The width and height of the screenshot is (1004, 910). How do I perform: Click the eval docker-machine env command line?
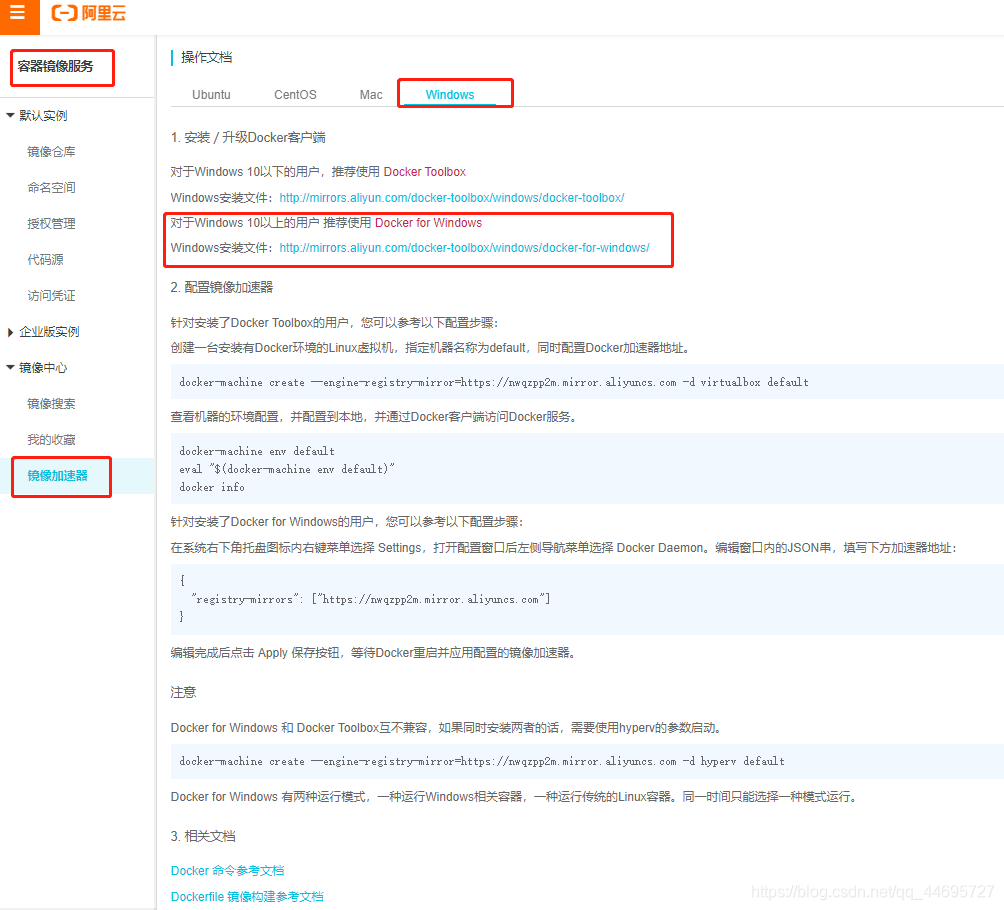[287, 469]
